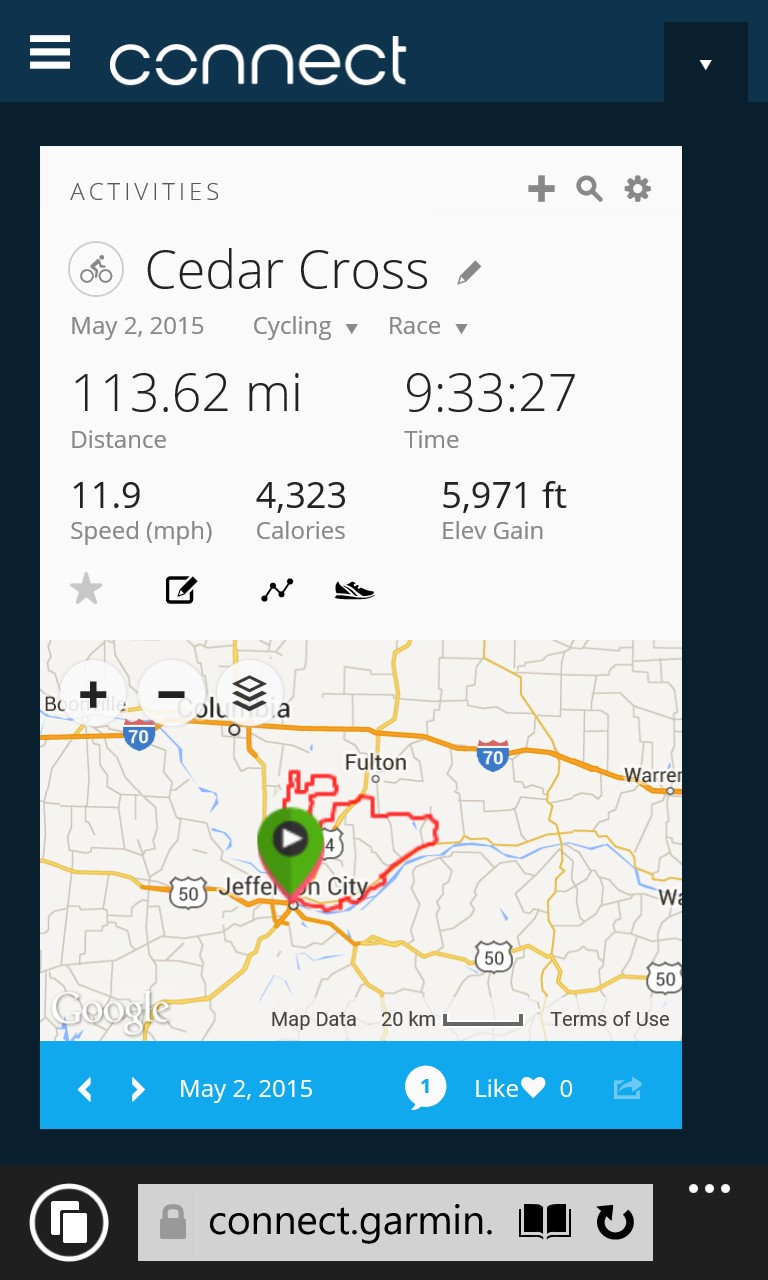Select the gear shoe icon
Viewport: 768px width, 1280px height.
click(354, 590)
